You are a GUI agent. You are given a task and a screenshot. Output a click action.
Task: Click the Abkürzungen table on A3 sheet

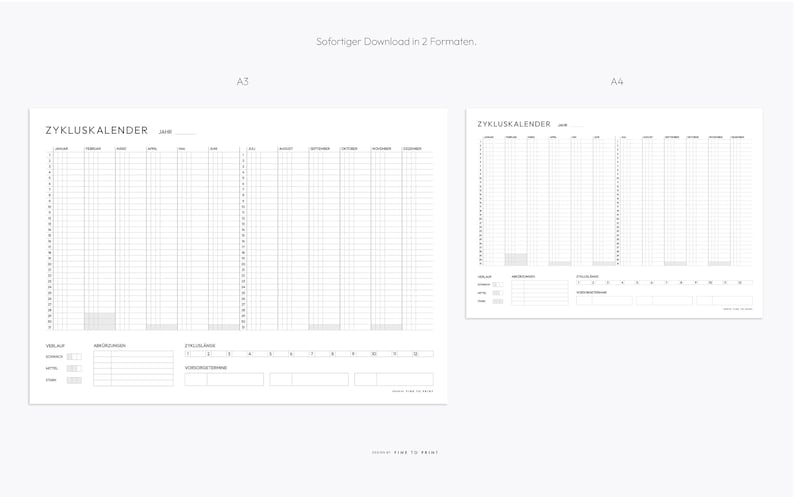click(133, 368)
